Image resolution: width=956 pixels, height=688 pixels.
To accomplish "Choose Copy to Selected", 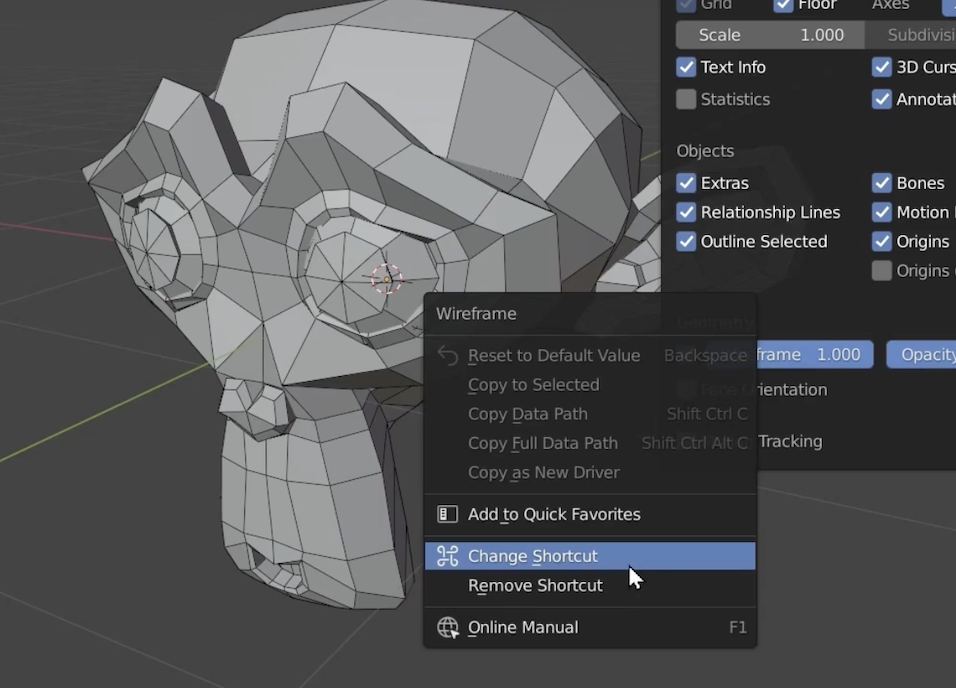I will point(590,385).
